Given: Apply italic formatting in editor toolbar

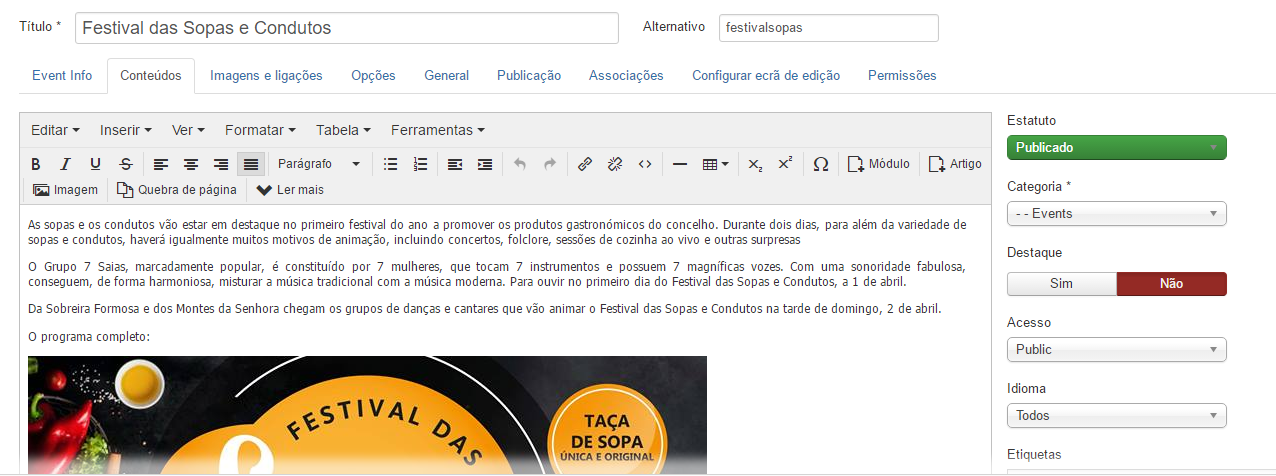Looking at the screenshot, I should pyautogui.click(x=65, y=164).
